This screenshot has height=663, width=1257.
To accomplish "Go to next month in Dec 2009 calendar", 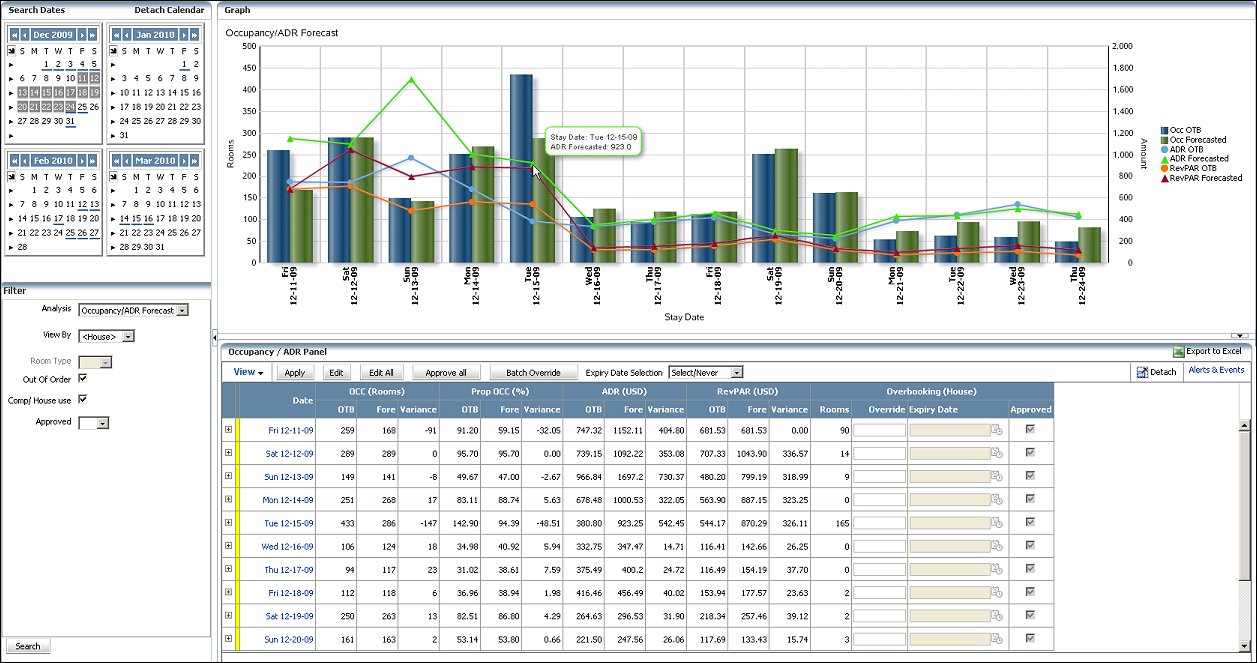I will [82, 35].
